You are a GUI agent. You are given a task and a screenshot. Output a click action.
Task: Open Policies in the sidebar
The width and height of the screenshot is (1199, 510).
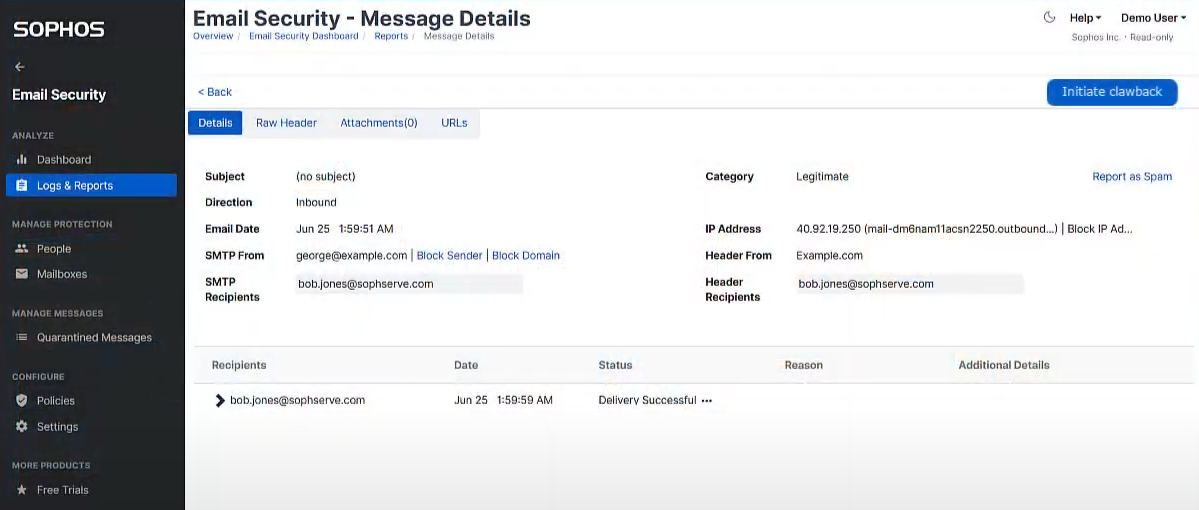point(91,401)
